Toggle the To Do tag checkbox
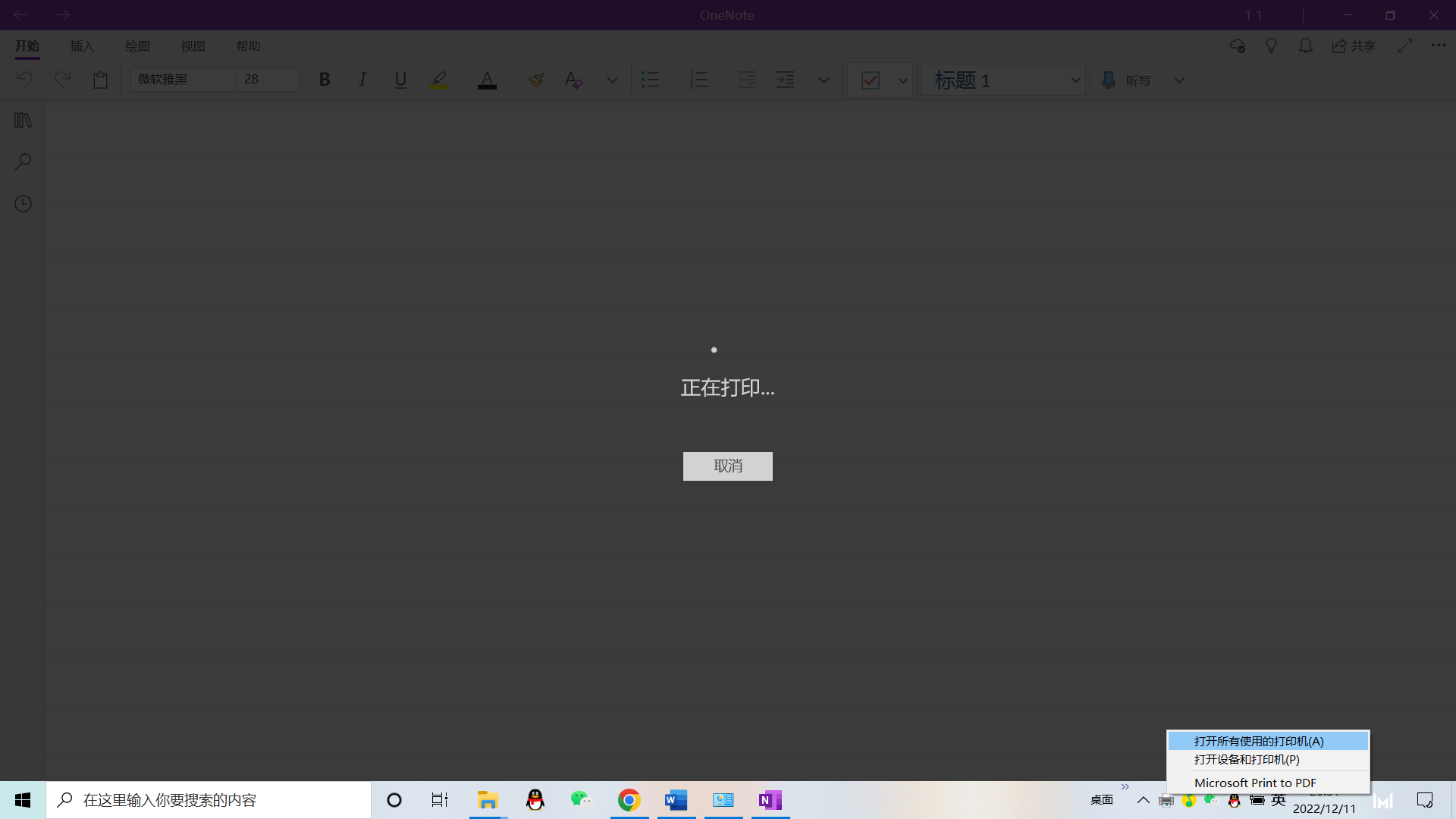The image size is (1456, 819). pyautogui.click(x=870, y=80)
